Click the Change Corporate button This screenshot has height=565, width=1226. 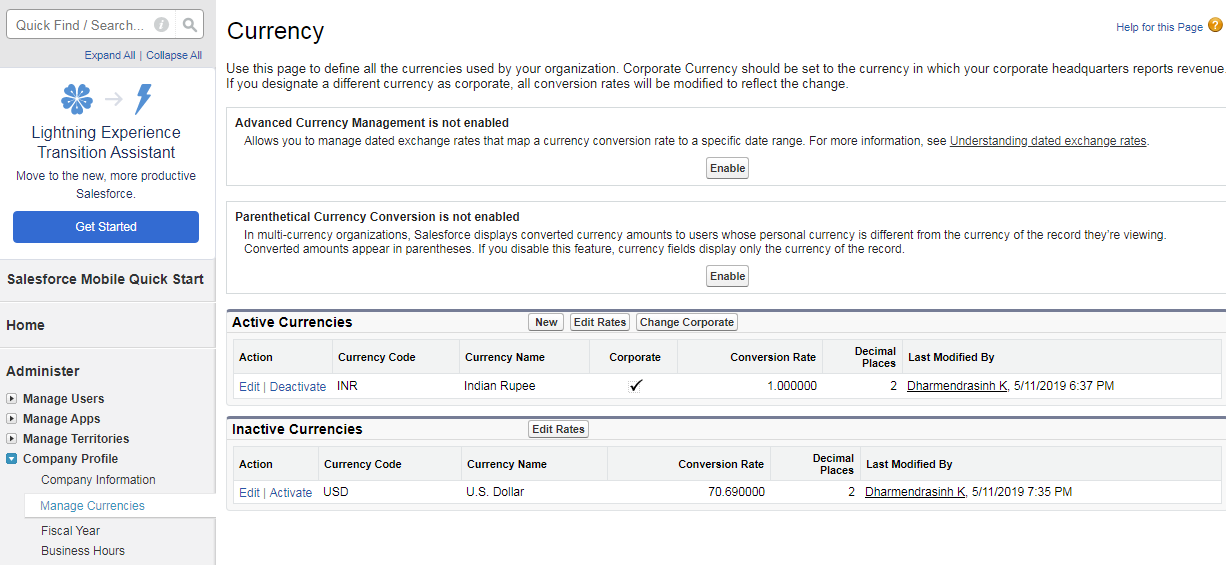coord(686,322)
